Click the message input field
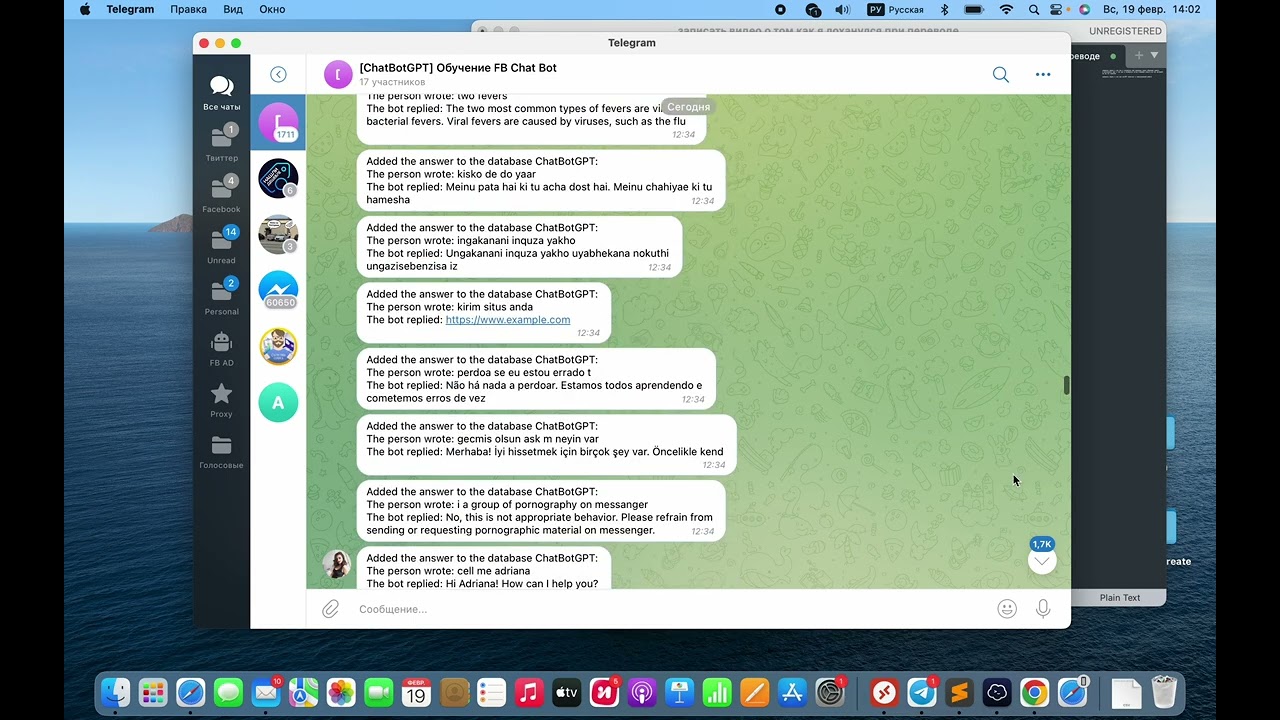Viewport: 1280px width, 720px height. coord(670,609)
